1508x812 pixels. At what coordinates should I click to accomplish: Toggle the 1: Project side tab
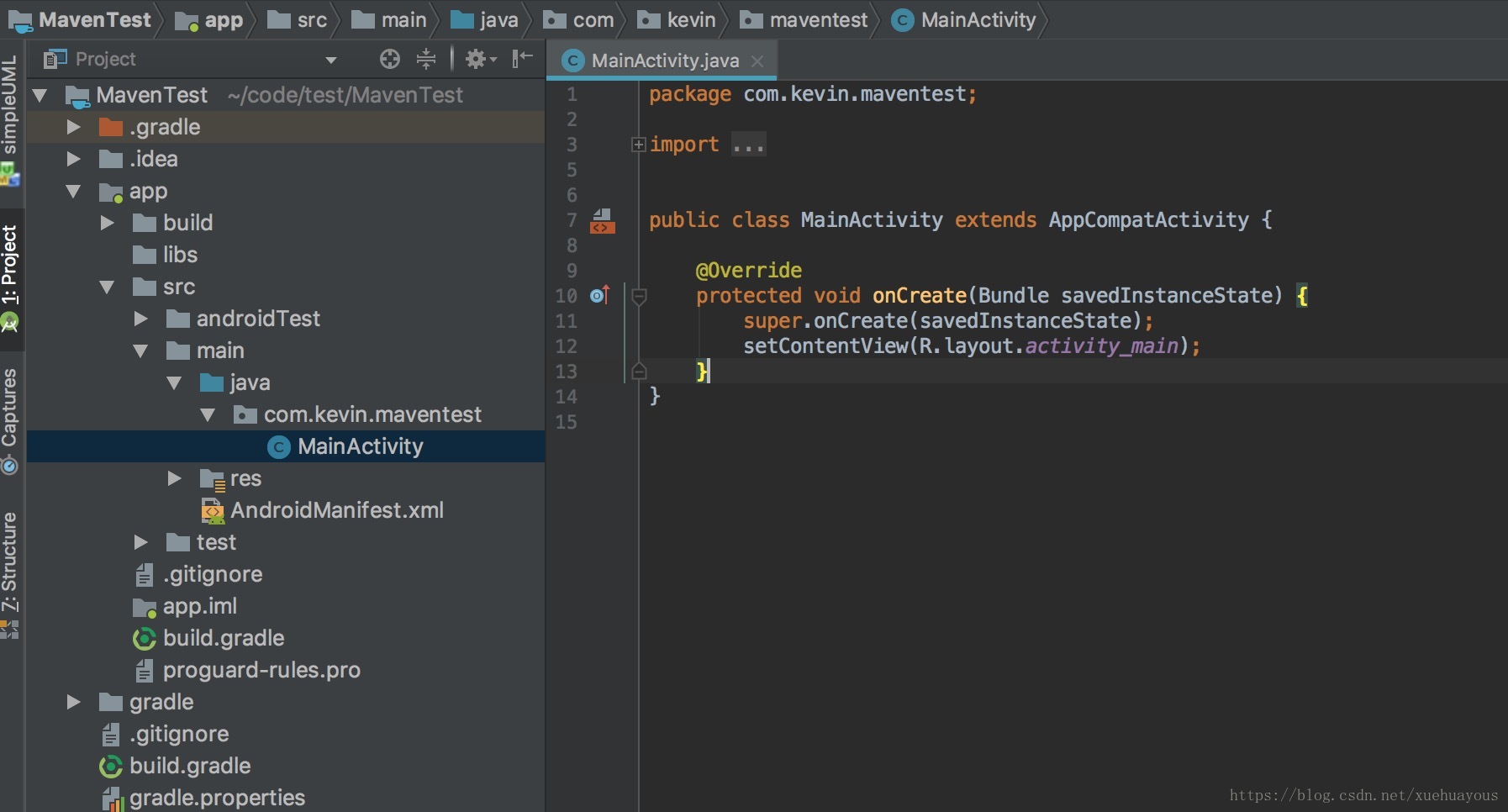tap(10, 277)
